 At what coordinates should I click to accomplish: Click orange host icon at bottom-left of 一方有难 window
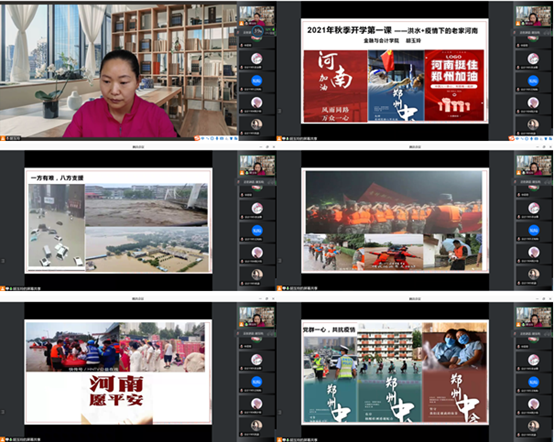click(2, 288)
